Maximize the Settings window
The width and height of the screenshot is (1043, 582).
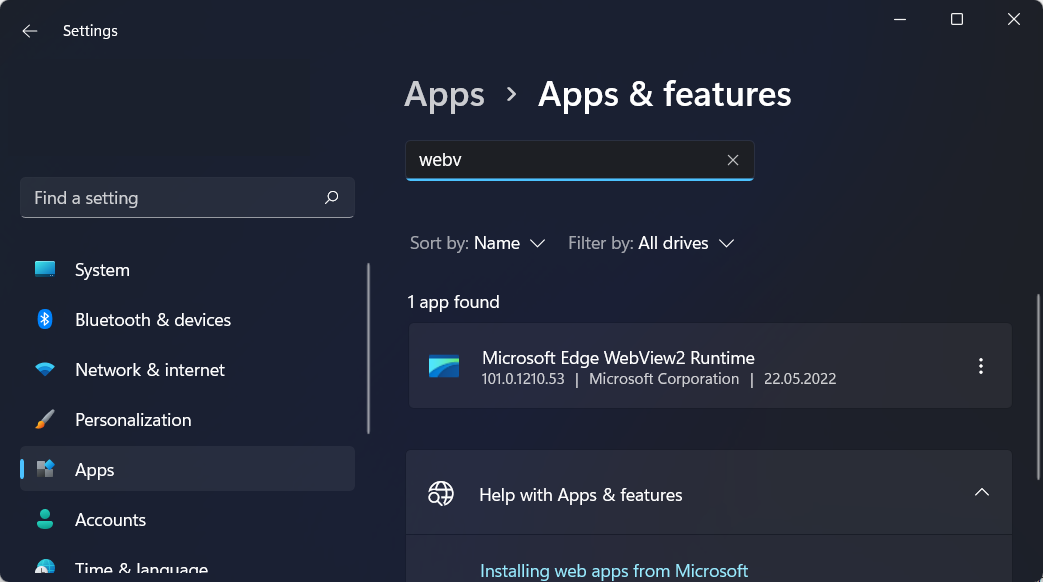coord(957,19)
